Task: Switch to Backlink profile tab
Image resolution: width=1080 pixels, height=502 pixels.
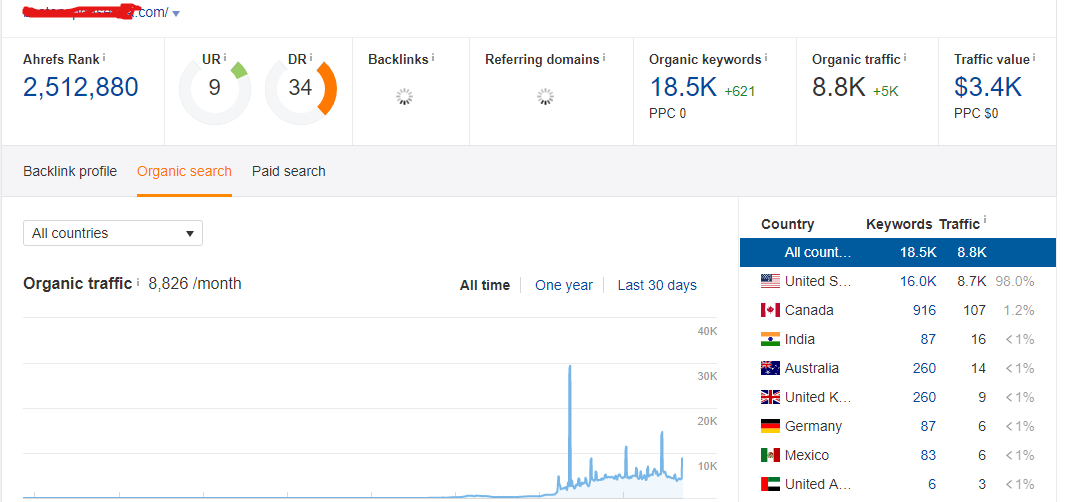Action: pyautogui.click(x=70, y=171)
